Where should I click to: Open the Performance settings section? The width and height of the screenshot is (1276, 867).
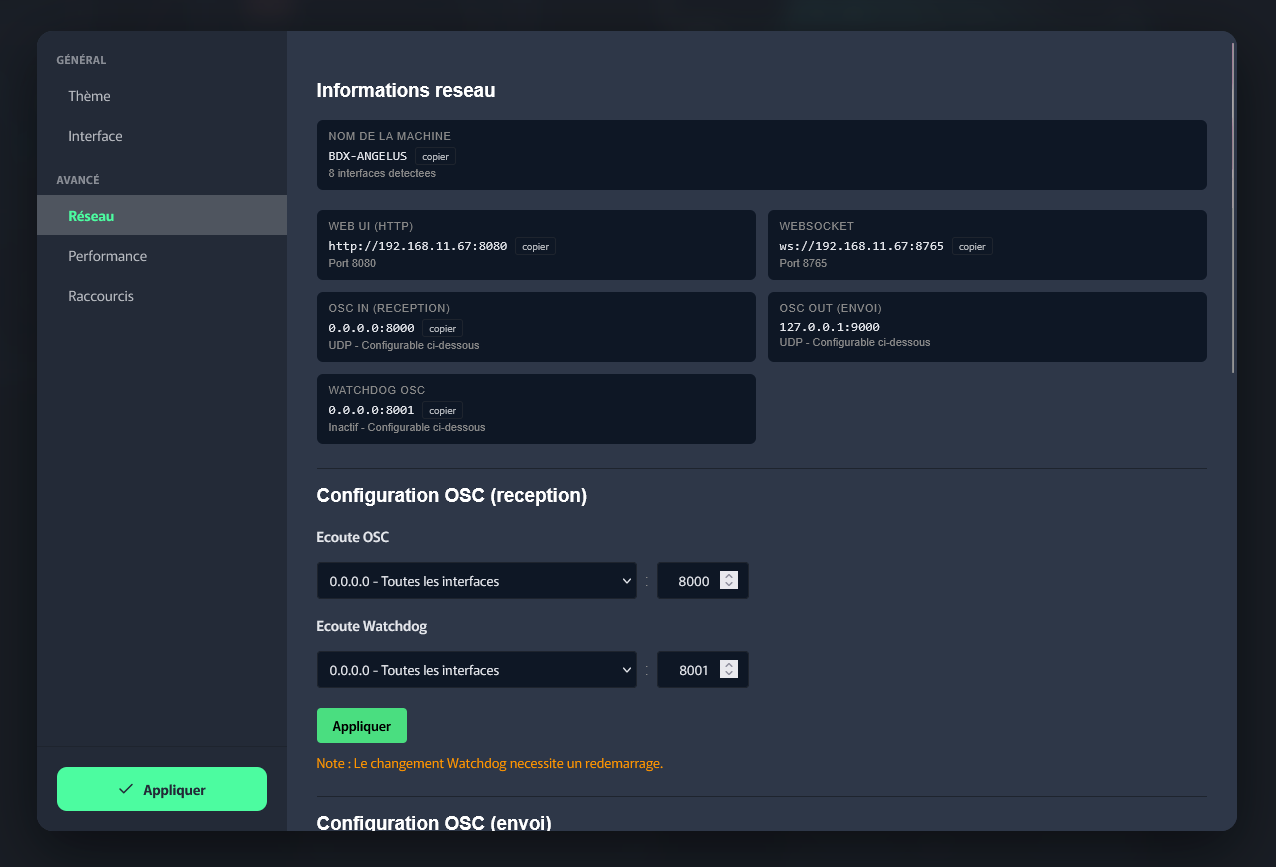click(107, 255)
